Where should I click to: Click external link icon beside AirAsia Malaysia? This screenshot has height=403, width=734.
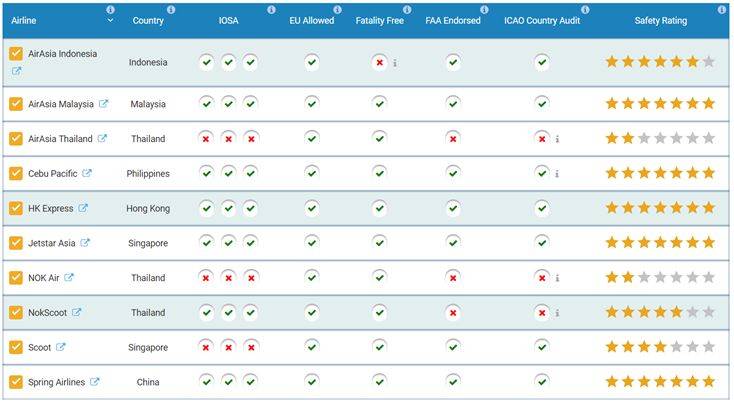point(103,103)
